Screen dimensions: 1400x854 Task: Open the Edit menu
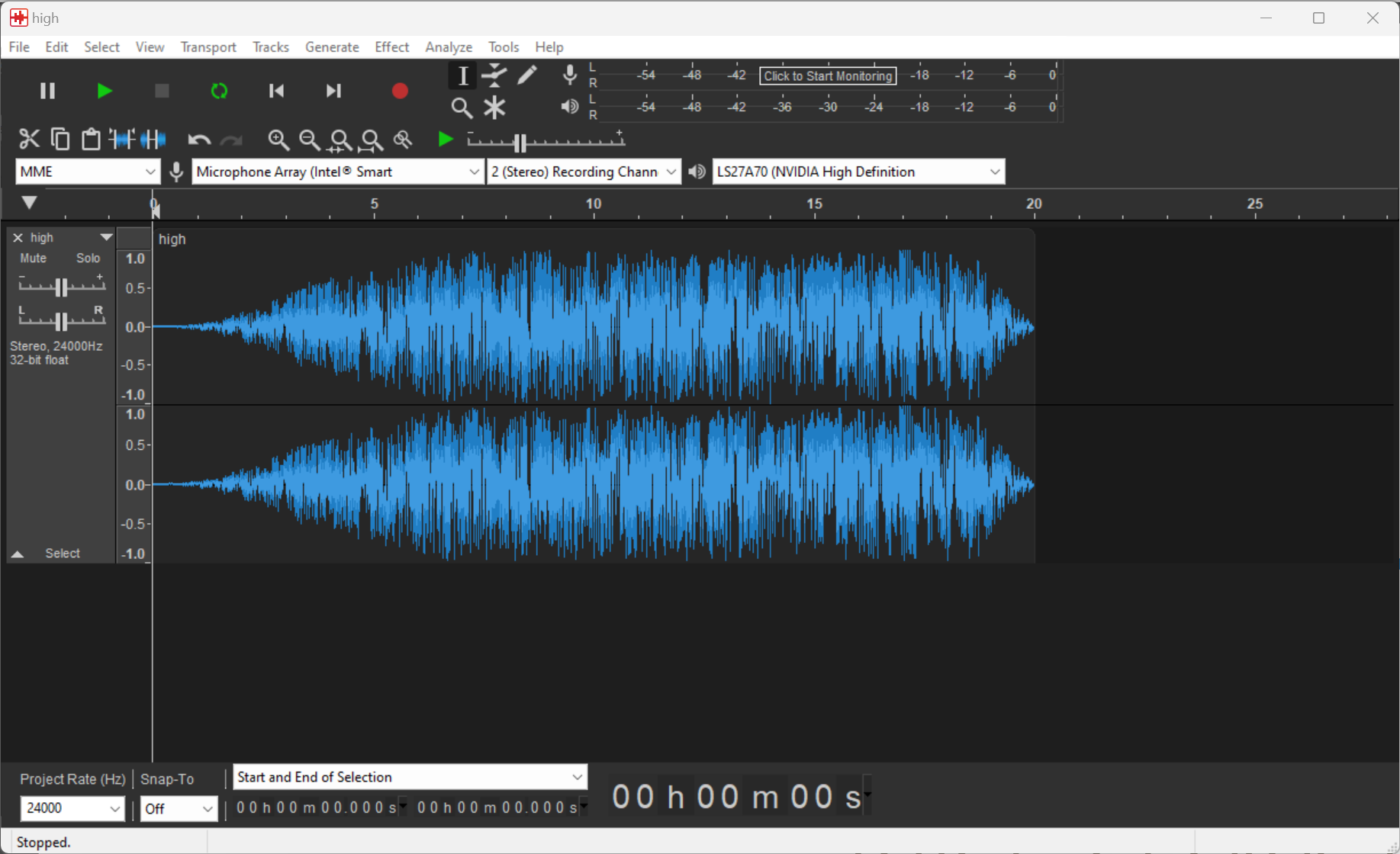coord(56,47)
